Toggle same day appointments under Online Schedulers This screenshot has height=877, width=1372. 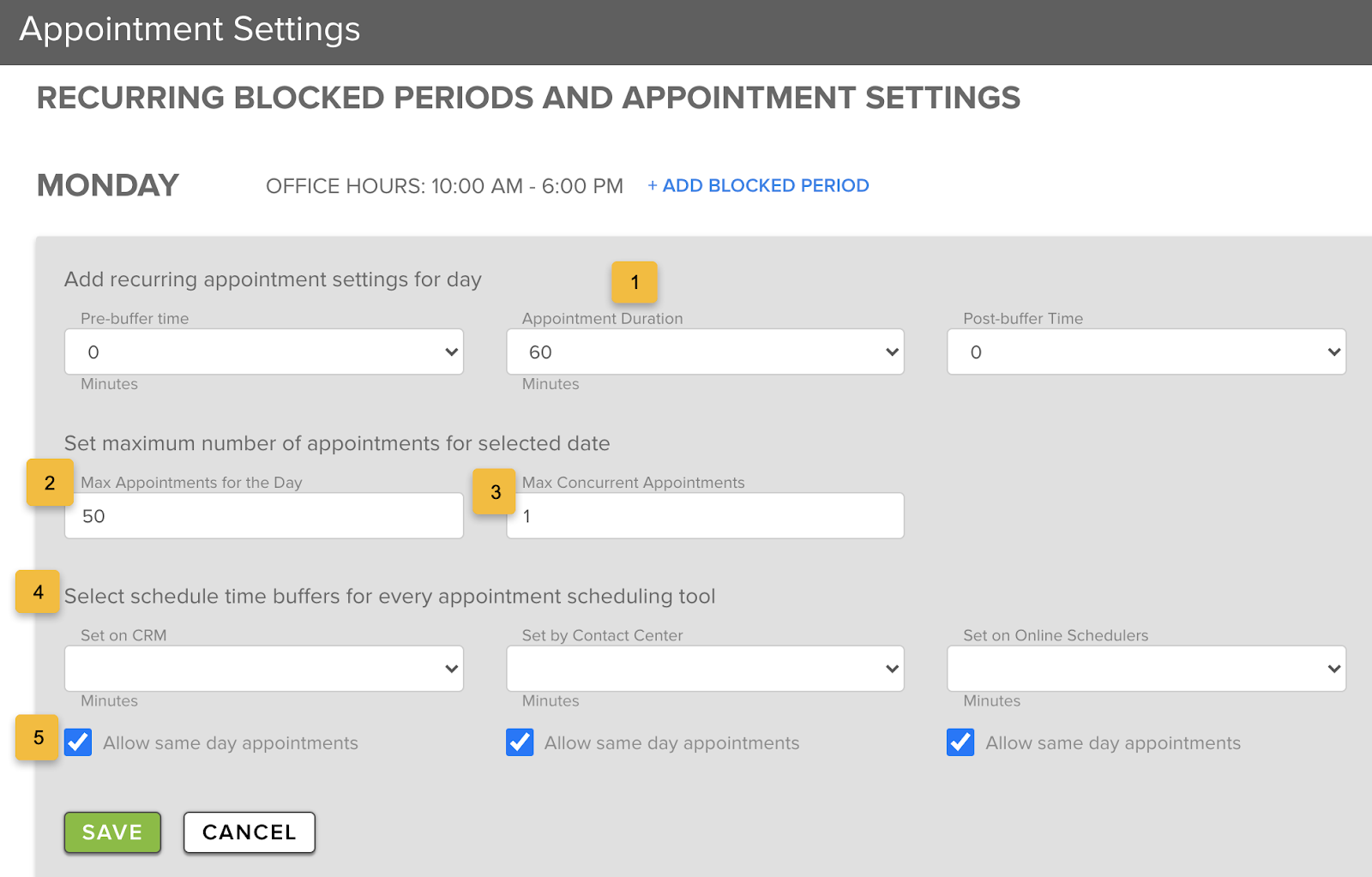click(x=960, y=742)
